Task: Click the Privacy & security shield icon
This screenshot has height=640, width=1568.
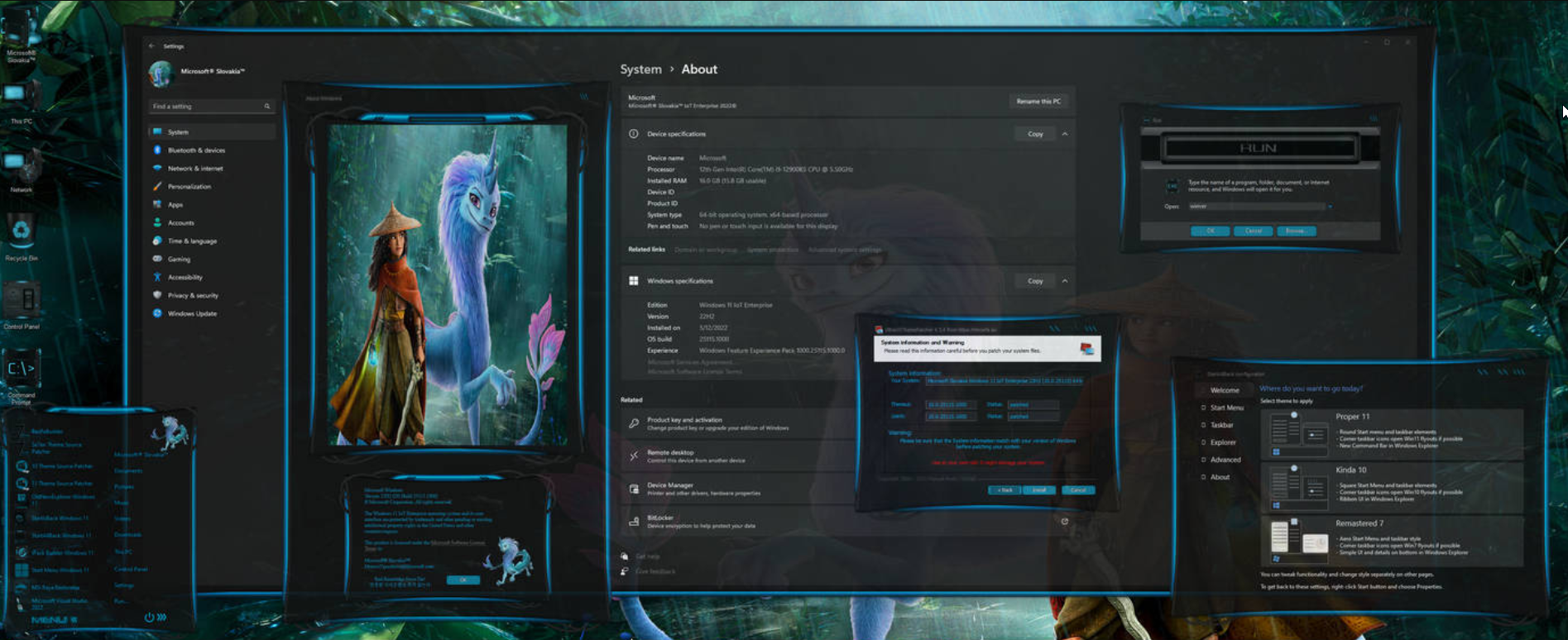Action: click(x=157, y=295)
